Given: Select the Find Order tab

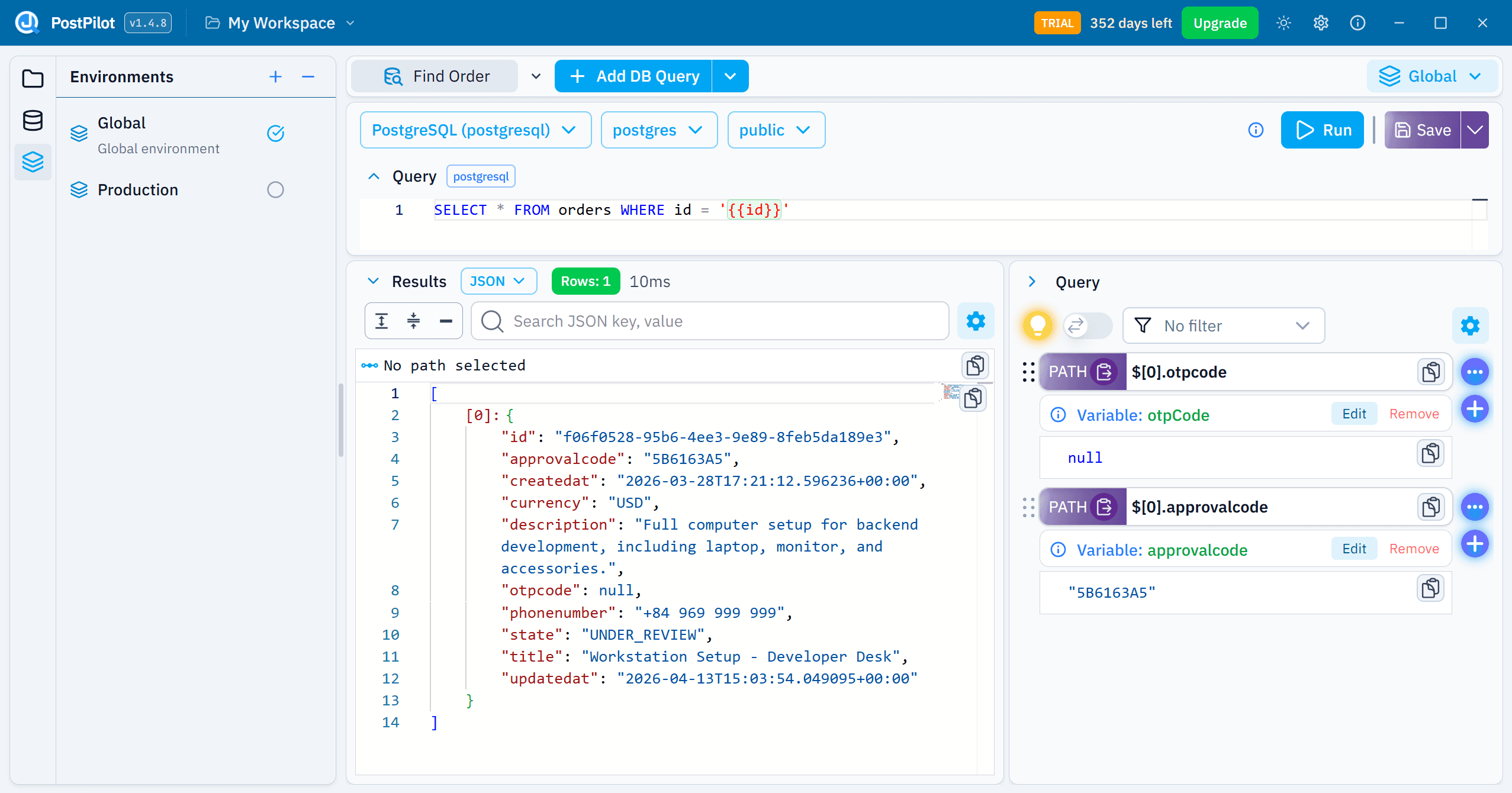Looking at the screenshot, I should (x=435, y=76).
